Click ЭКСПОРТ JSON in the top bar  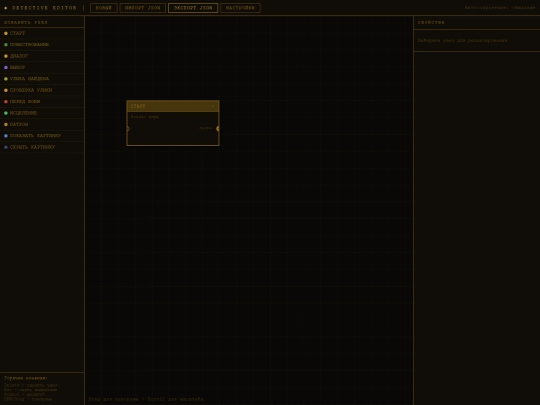click(x=193, y=8)
